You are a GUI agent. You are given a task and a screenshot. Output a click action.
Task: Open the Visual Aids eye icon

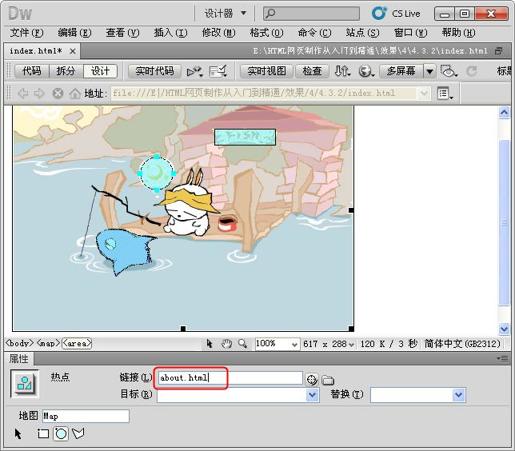448,71
